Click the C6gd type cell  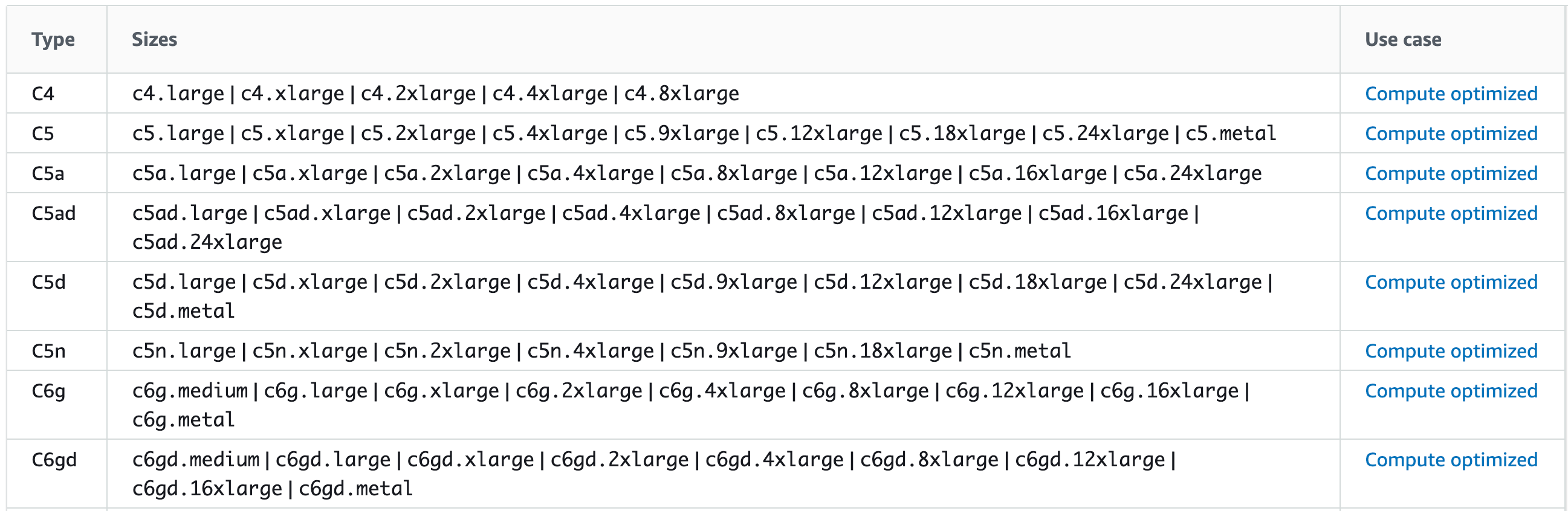(x=54, y=460)
